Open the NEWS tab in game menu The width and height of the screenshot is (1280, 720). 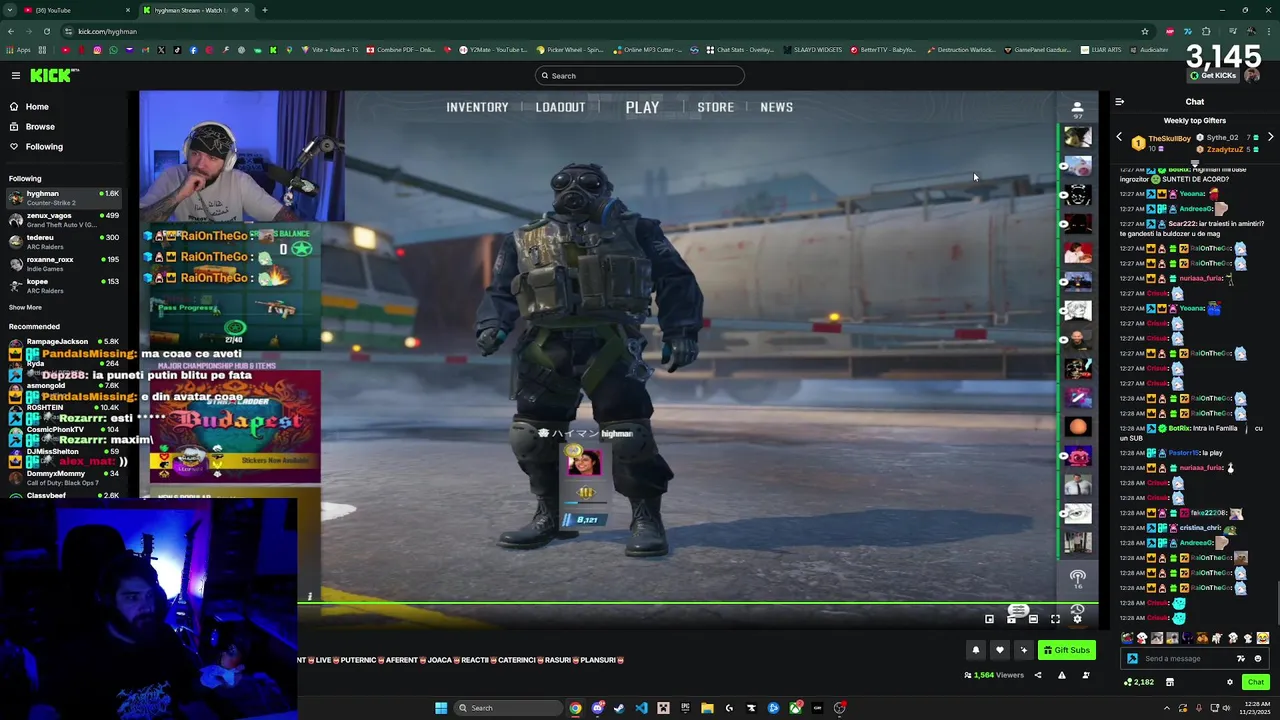coord(776,107)
